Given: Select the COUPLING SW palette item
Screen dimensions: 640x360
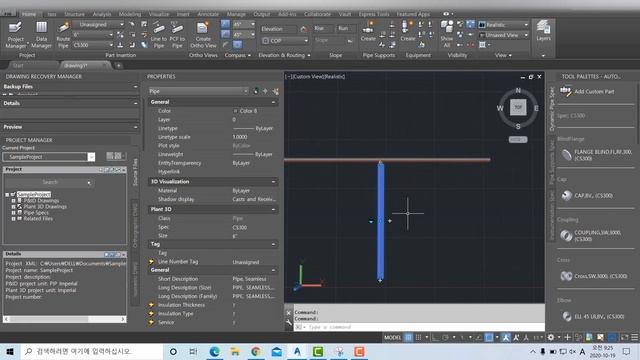Looking at the screenshot, I should [591, 236].
